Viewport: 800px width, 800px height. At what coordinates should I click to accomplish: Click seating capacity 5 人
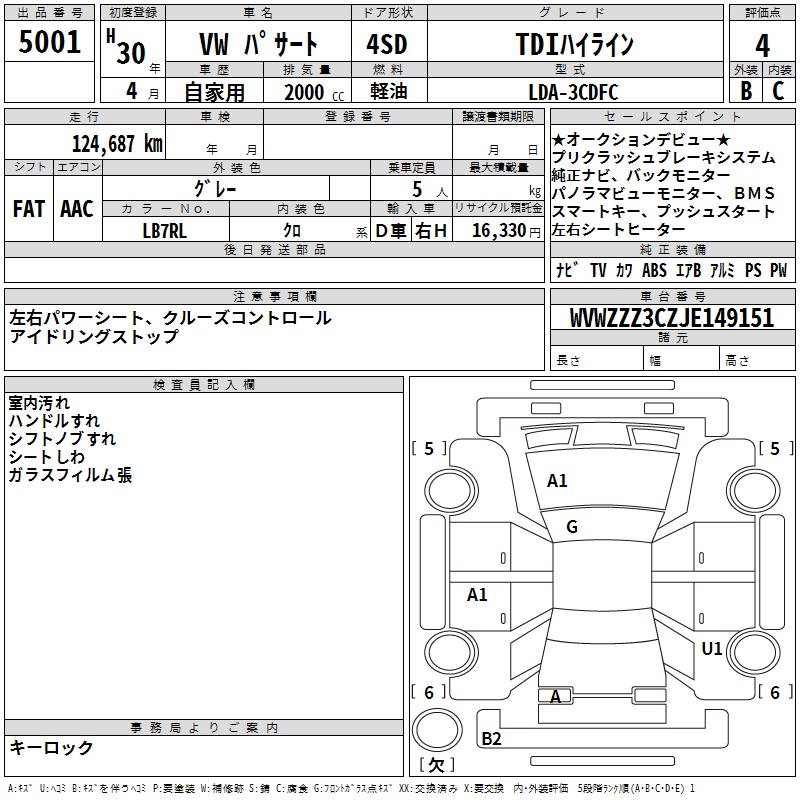[x=430, y=189]
